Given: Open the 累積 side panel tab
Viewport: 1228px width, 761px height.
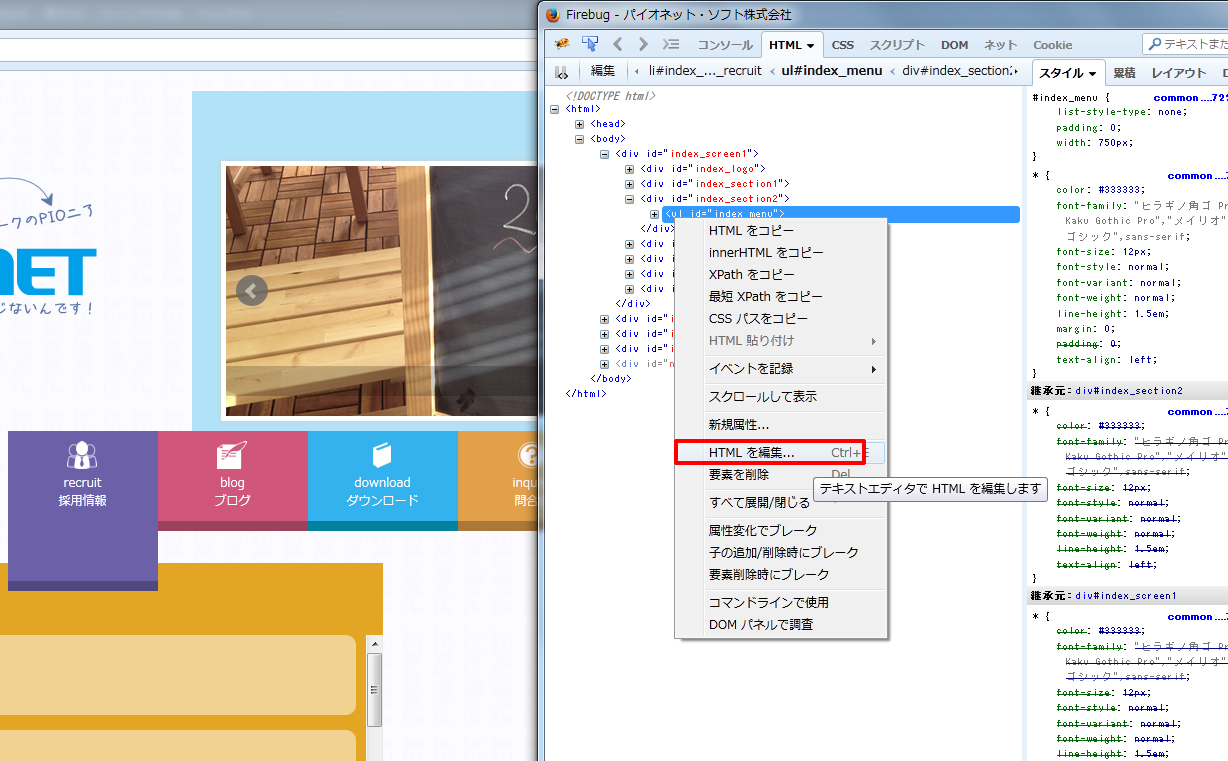Looking at the screenshot, I should 1124,73.
